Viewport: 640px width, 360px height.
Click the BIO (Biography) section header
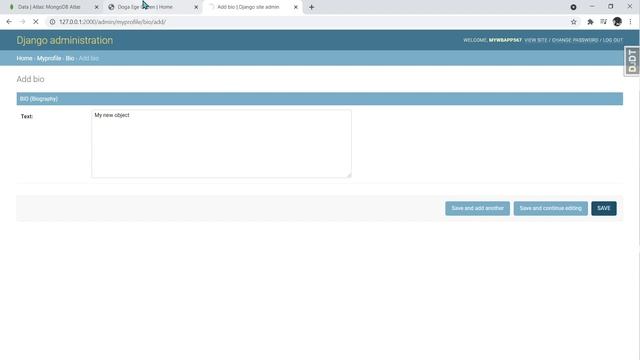[320, 99]
